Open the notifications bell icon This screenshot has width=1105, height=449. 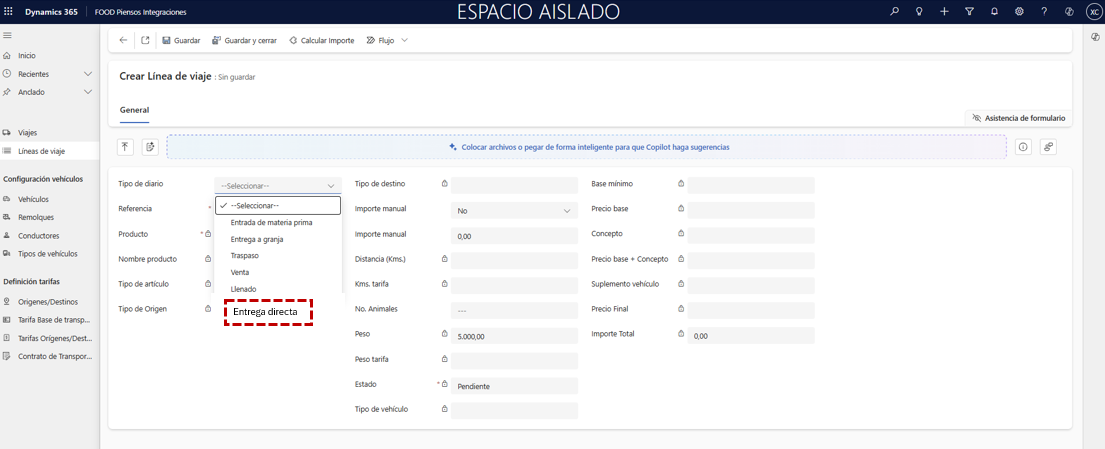[x=994, y=11]
